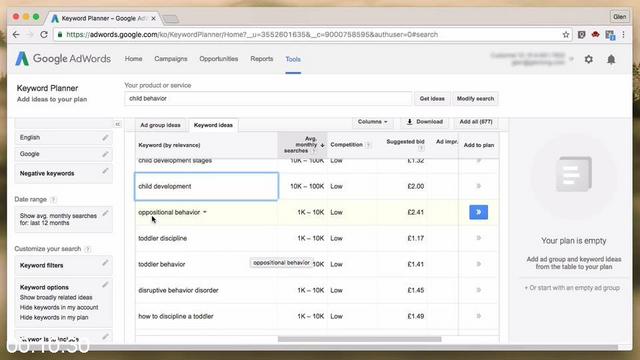Click the toddler behavior keyword
Image resolution: width=640 pixels, height=360 pixels.
[162, 264]
